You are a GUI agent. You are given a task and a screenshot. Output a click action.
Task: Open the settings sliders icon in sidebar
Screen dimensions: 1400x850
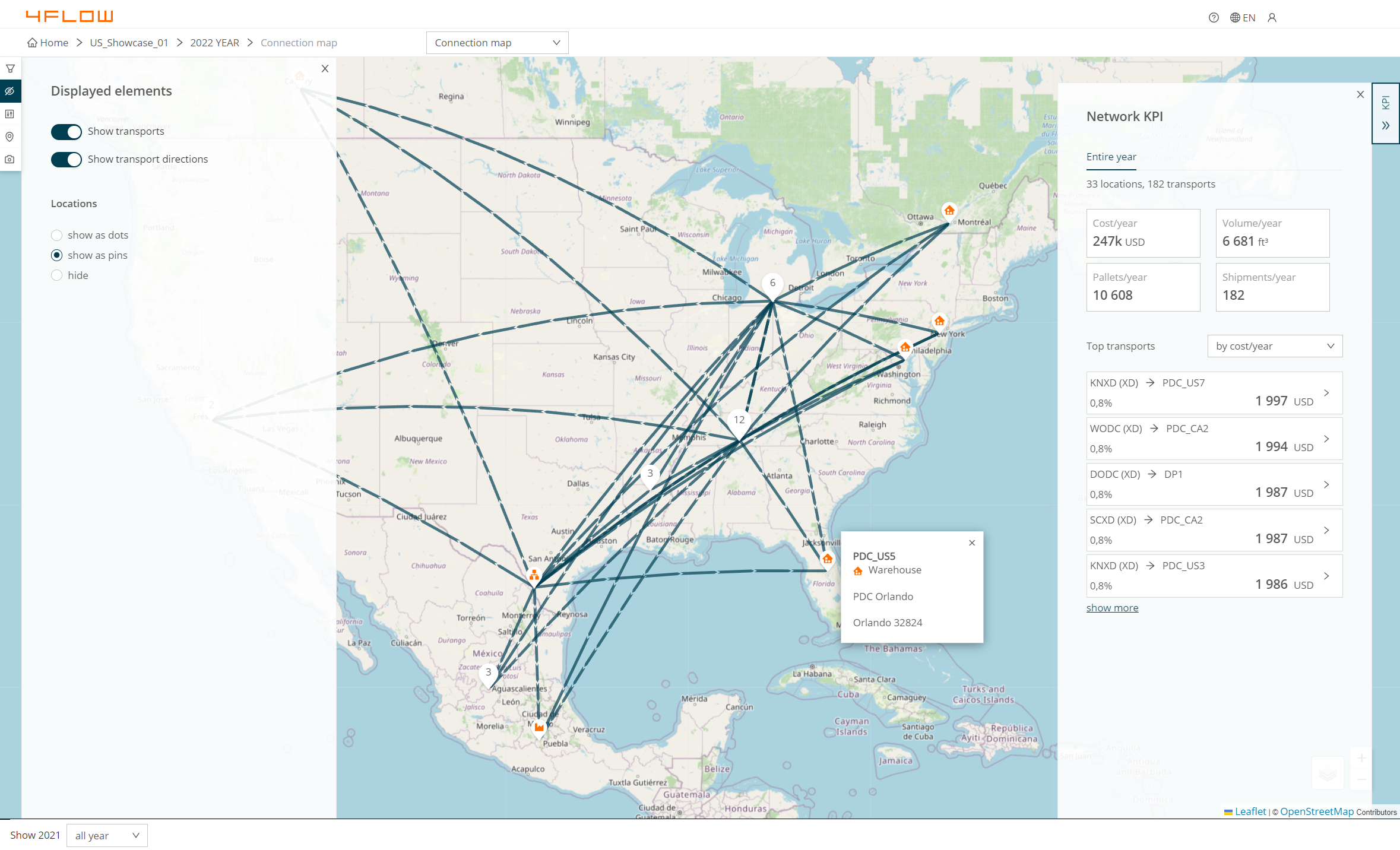[x=10, y=114]
